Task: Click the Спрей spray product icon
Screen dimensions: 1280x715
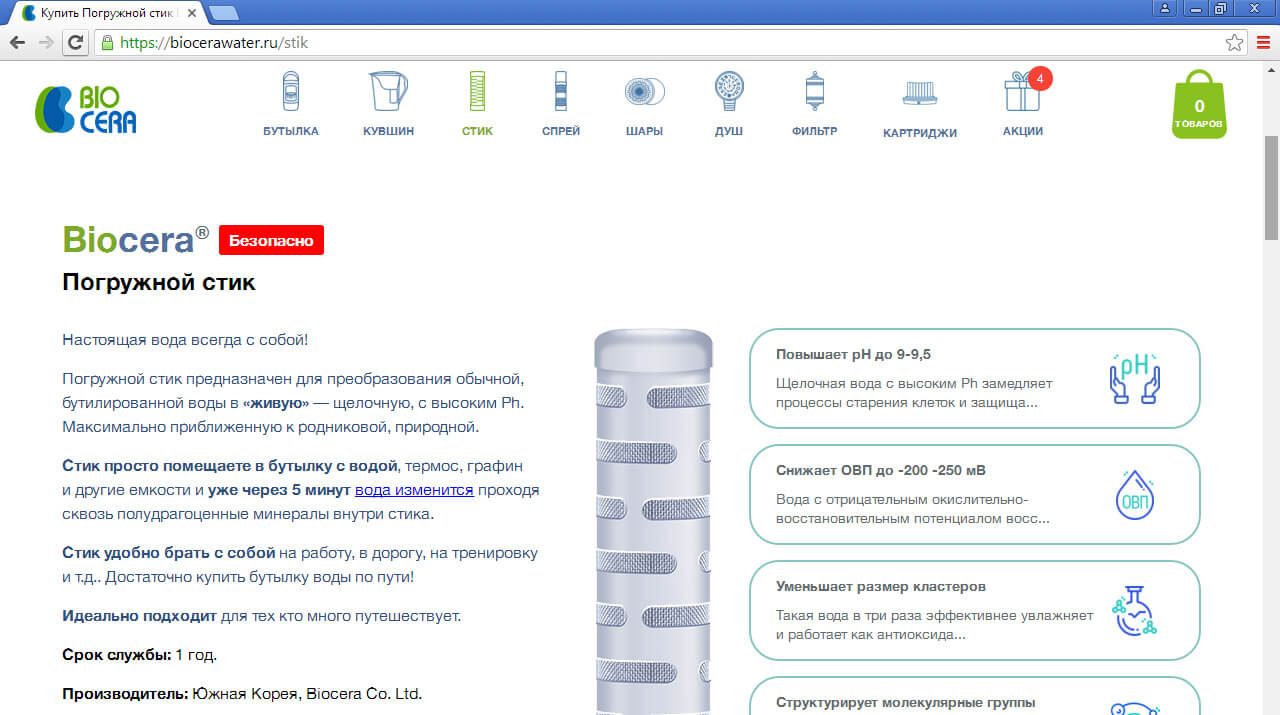Action: (561, 92)
